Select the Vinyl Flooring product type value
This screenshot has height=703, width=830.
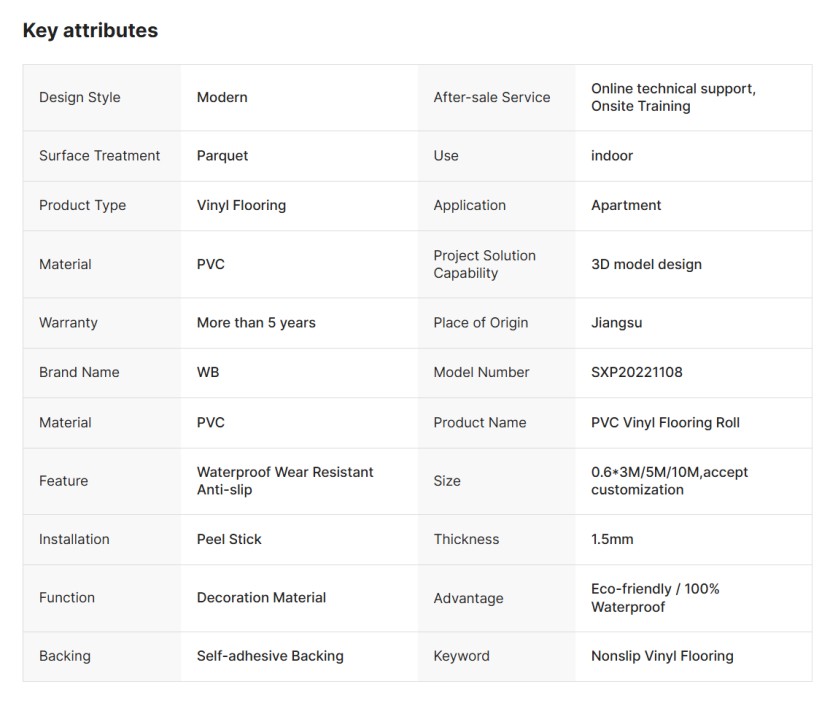241,205
